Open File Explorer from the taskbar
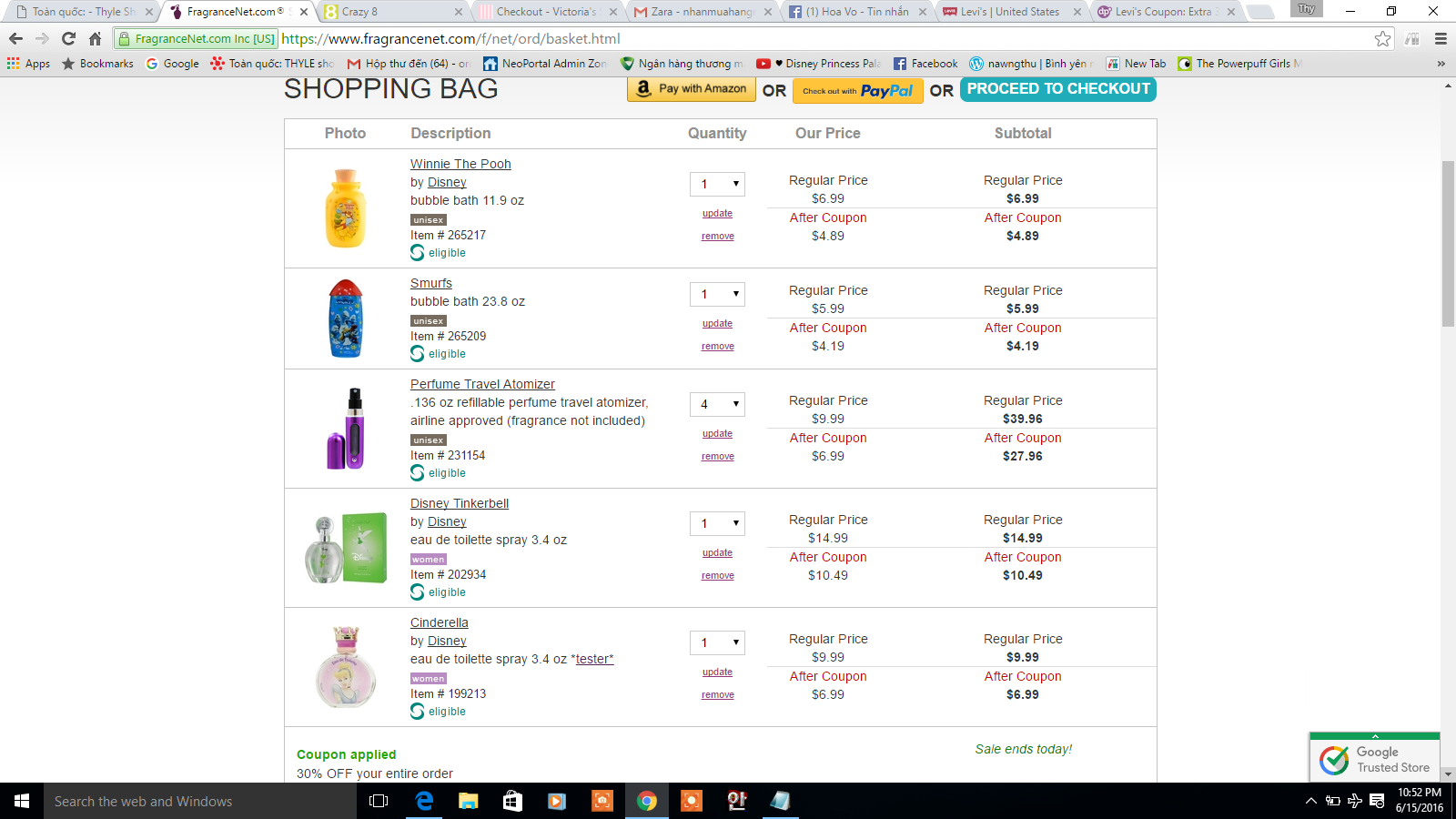Viewport: 1456px width, 819px height. click(x=468, y=801)
